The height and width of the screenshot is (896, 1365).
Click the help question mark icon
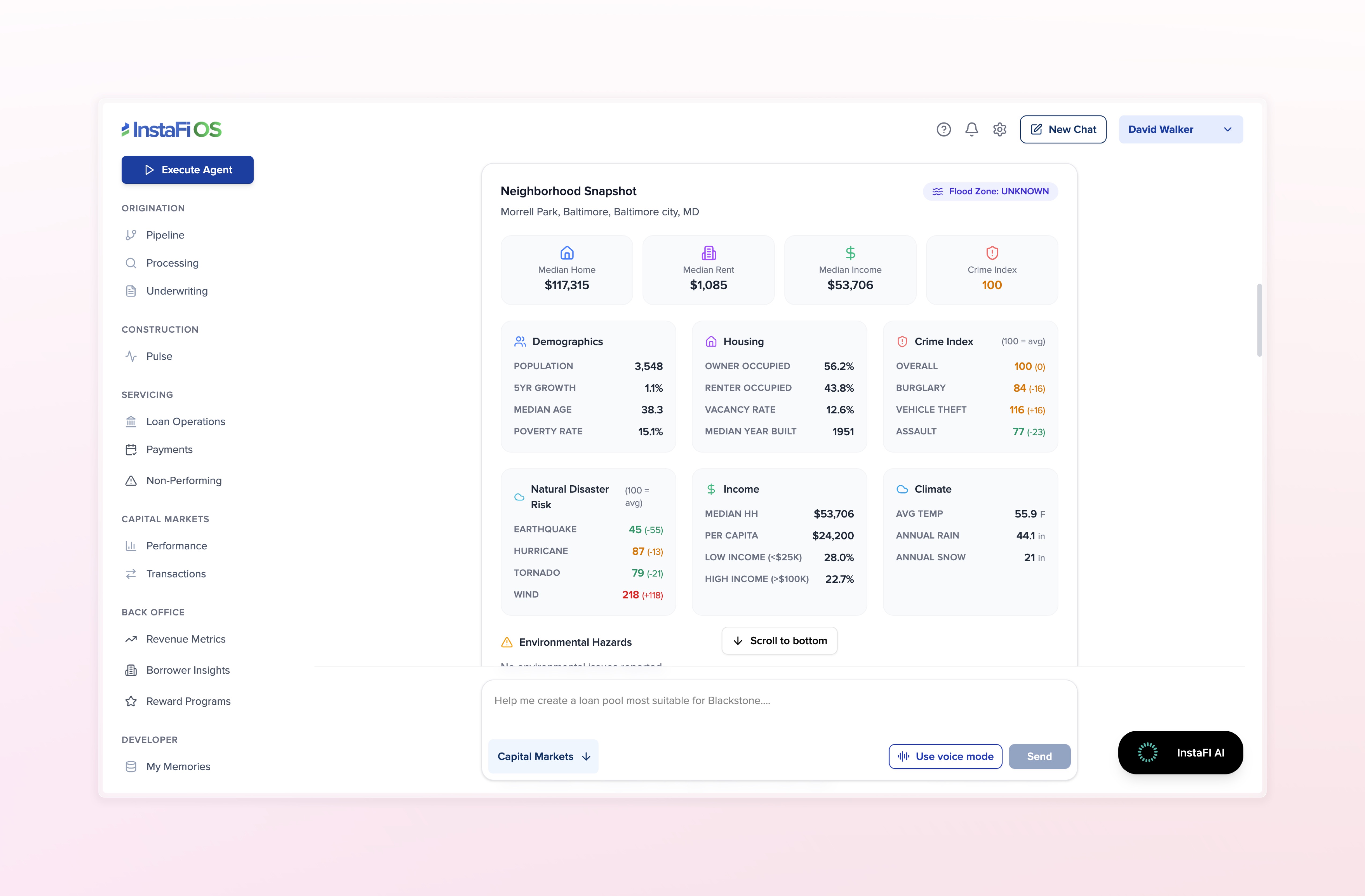coord(944,130)
